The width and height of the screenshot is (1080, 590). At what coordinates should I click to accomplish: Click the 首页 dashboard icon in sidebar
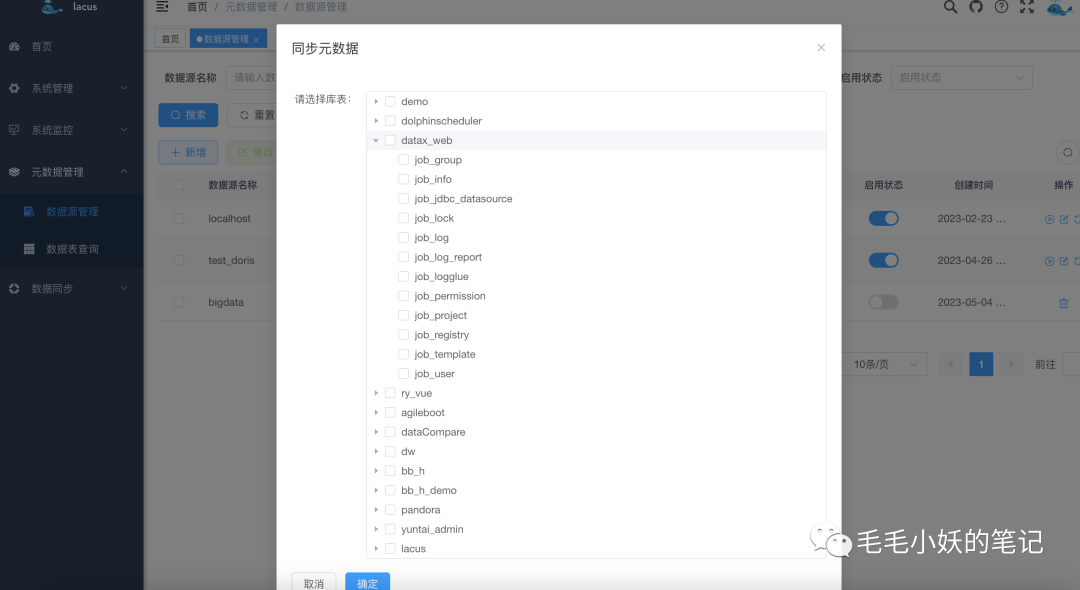tap(14, 46)
